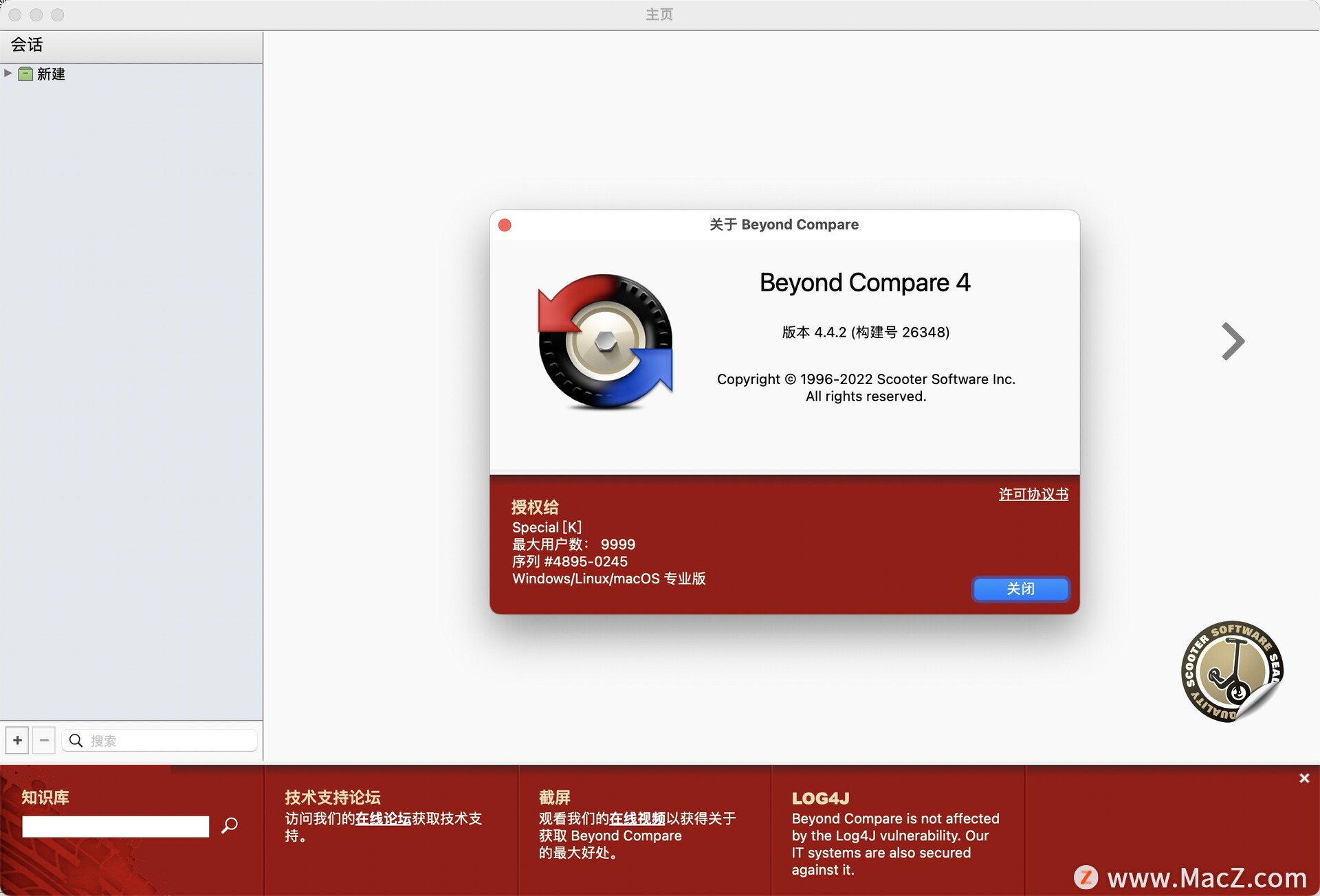Click the Copyright Scooter Software line
Image resolution: width=1320 pixels, height=896 pixels.
click(866, 379)
